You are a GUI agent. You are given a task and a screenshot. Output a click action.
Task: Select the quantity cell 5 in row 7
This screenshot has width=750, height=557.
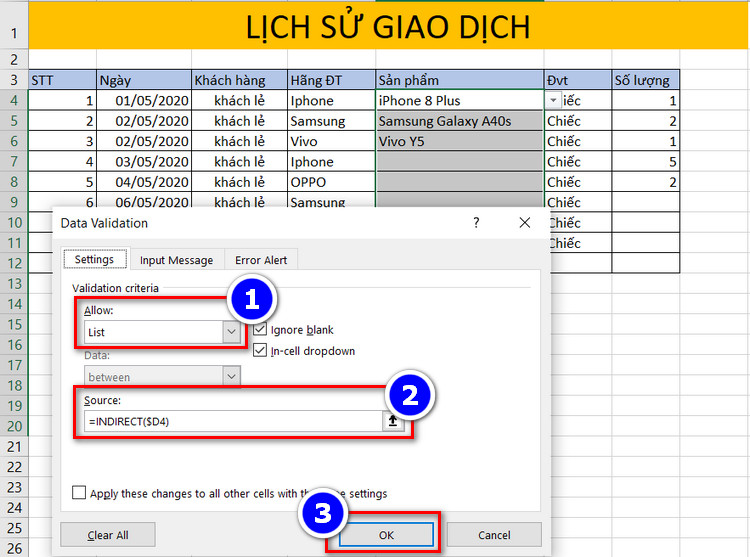tap(645, 162)
